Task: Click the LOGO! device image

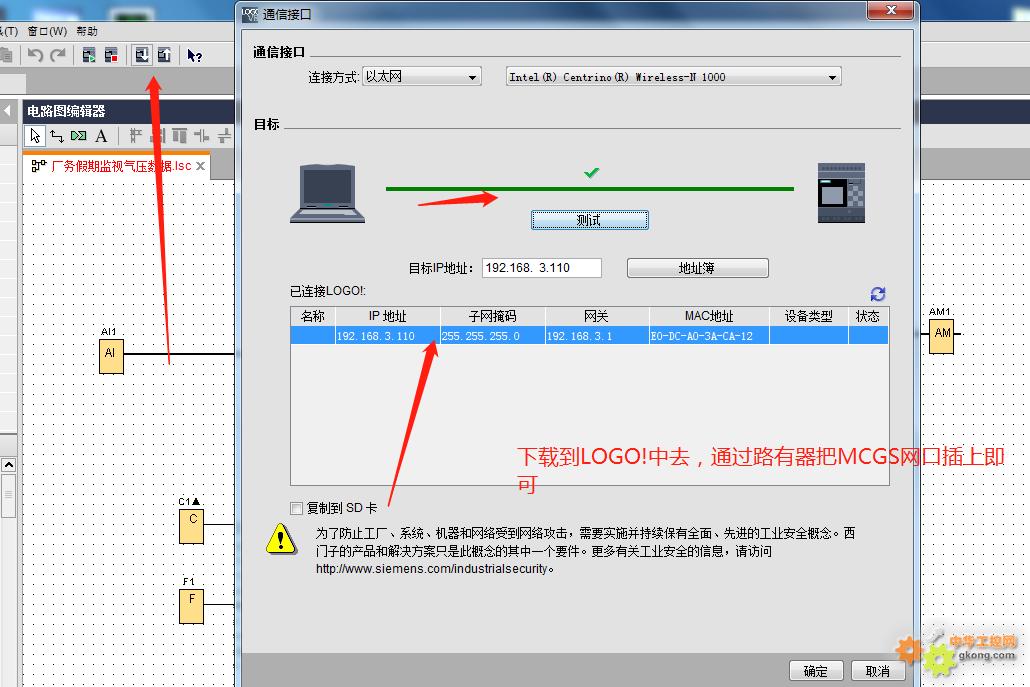Action: click(x=841, y=193)
